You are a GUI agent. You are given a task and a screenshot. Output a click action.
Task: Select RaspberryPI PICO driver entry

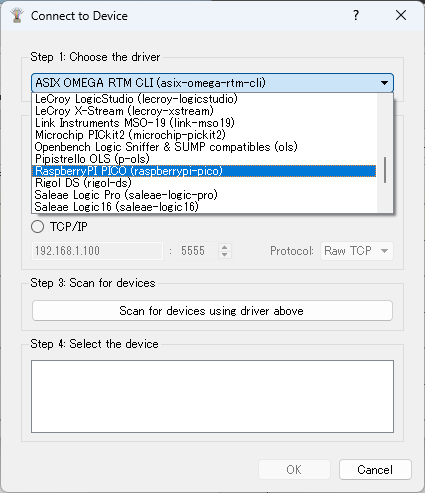click(204, 171)
